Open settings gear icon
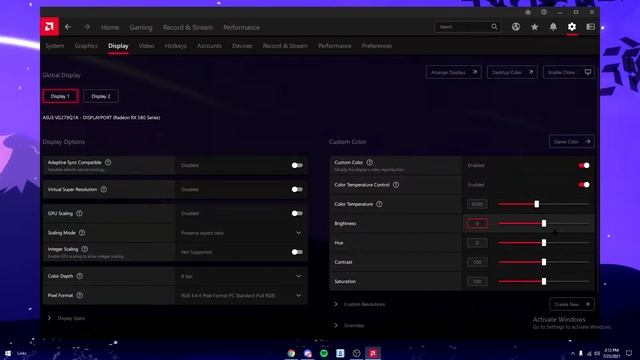640x360 pixels. (x=572, y=27)
